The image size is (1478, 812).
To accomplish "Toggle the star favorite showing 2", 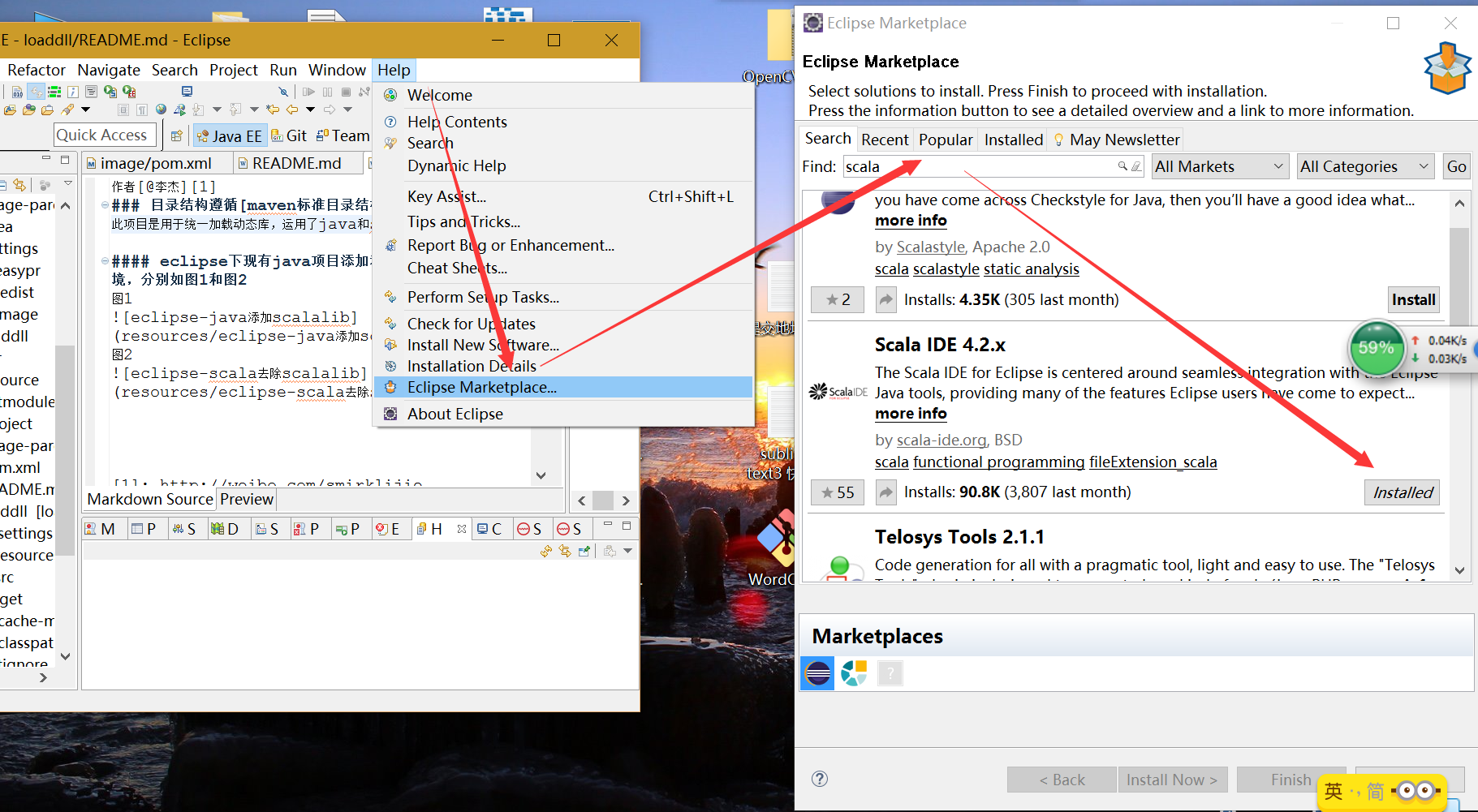I will pos(838,299).
